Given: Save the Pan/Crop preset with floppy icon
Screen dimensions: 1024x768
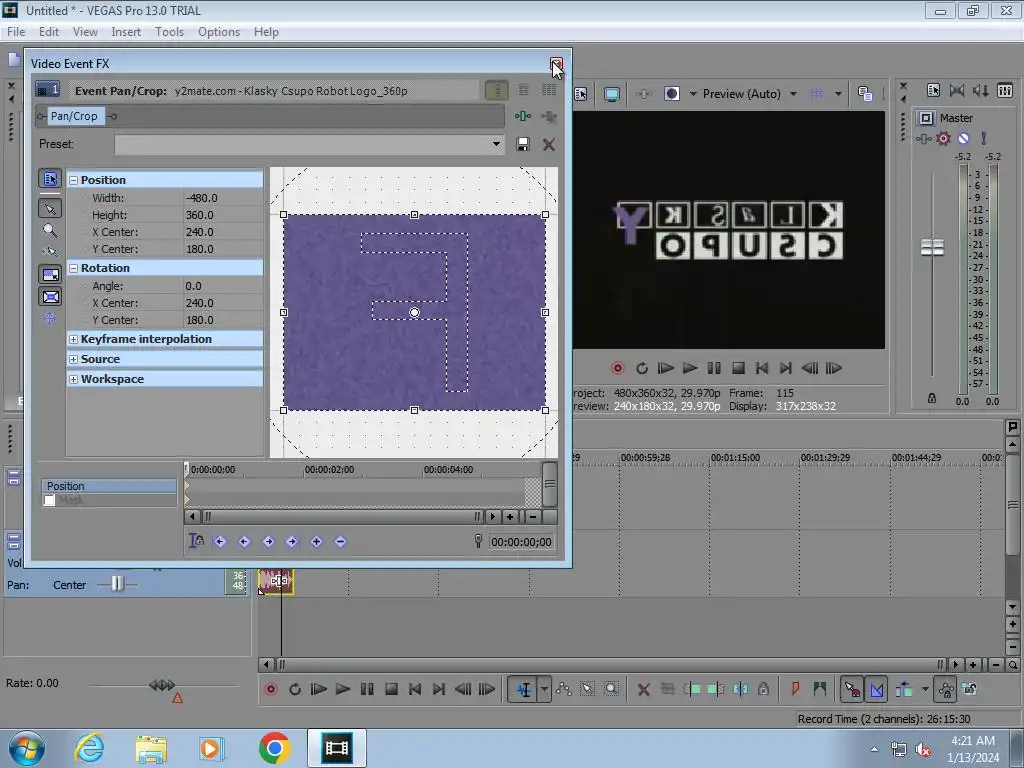Looking at the screenshot, I should [522, 144].
